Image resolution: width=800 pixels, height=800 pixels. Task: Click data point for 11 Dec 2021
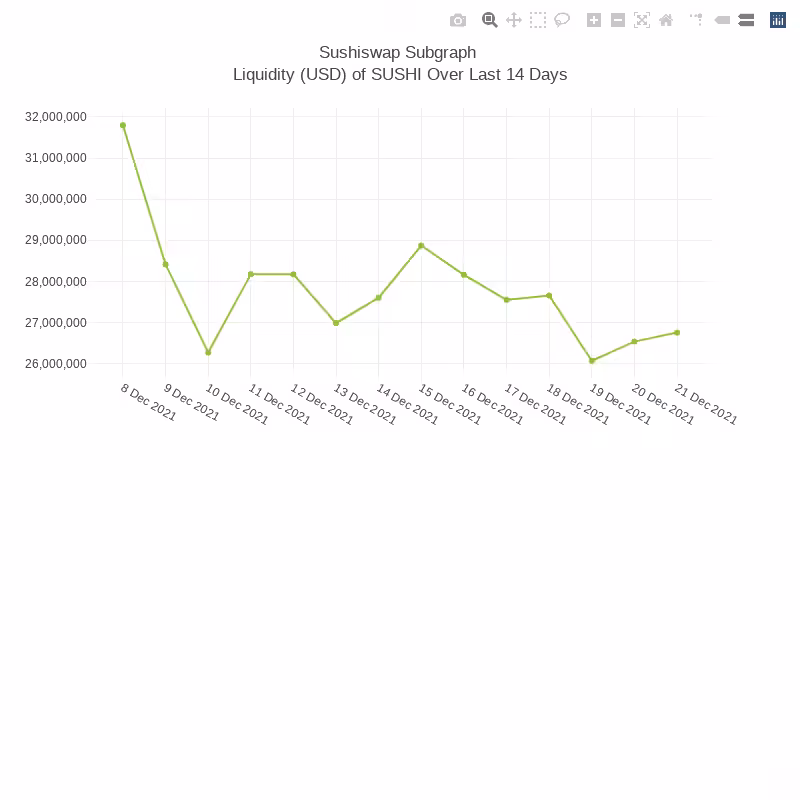[251, 274]
